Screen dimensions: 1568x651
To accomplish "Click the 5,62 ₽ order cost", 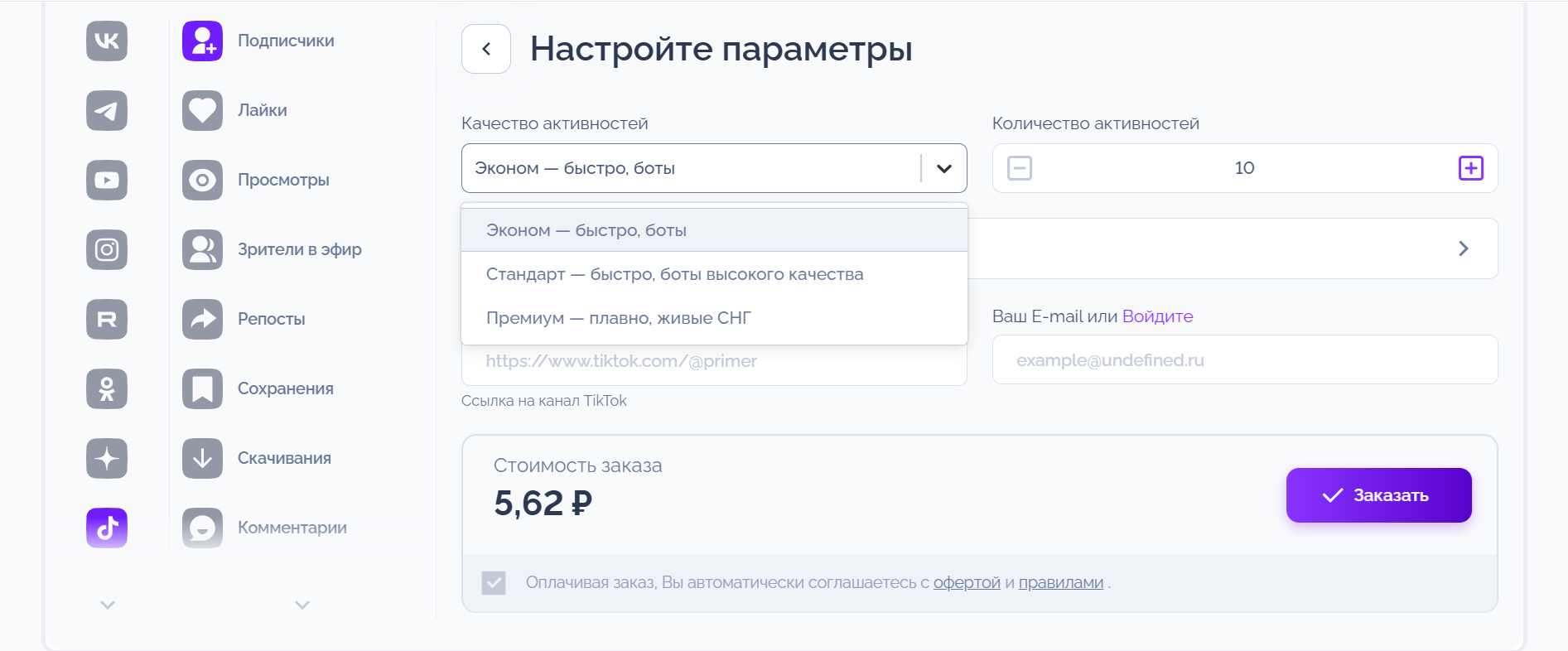I will click(543, 503).
